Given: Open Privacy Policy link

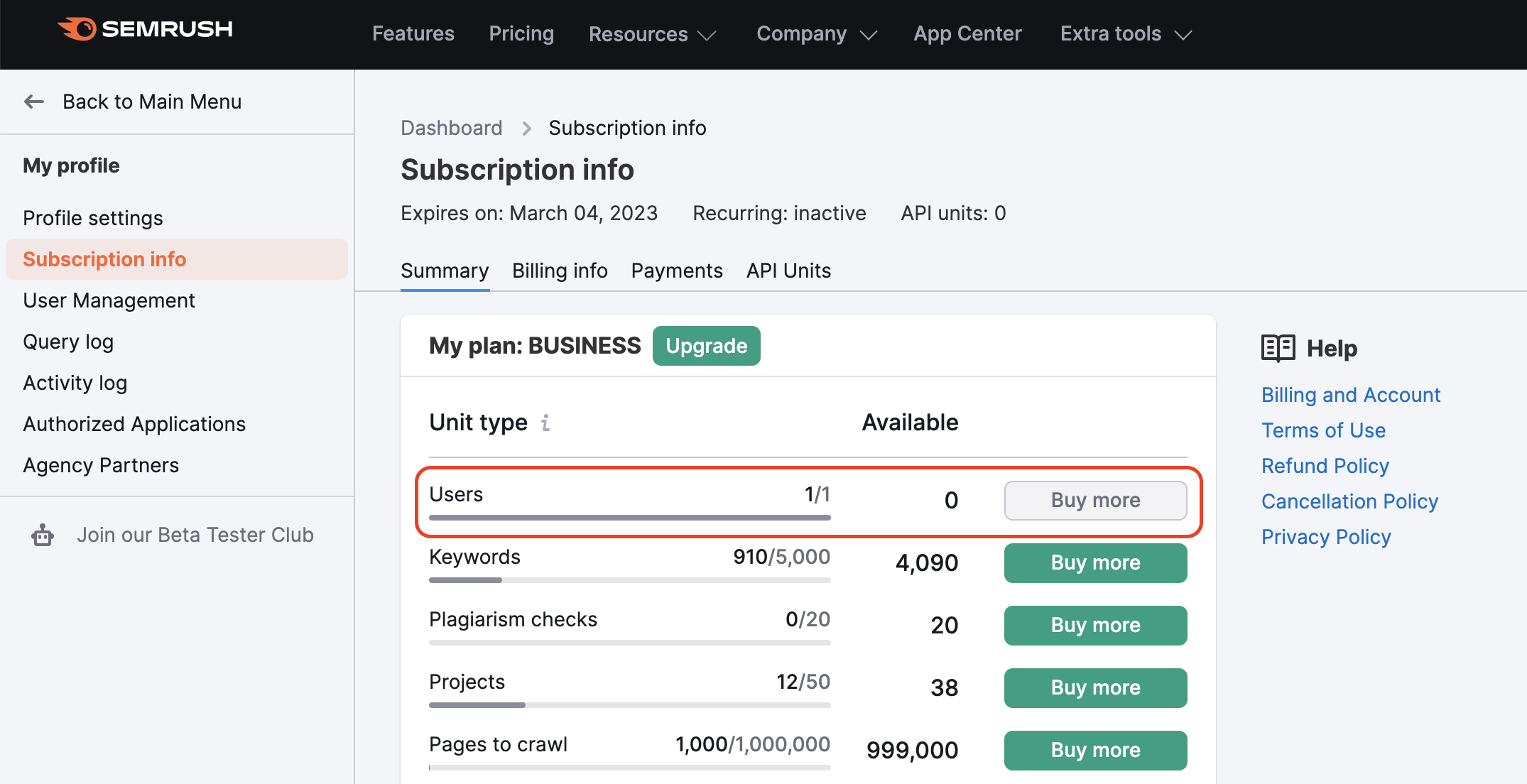Looking at the screenshot, I should click(1326, 537).
